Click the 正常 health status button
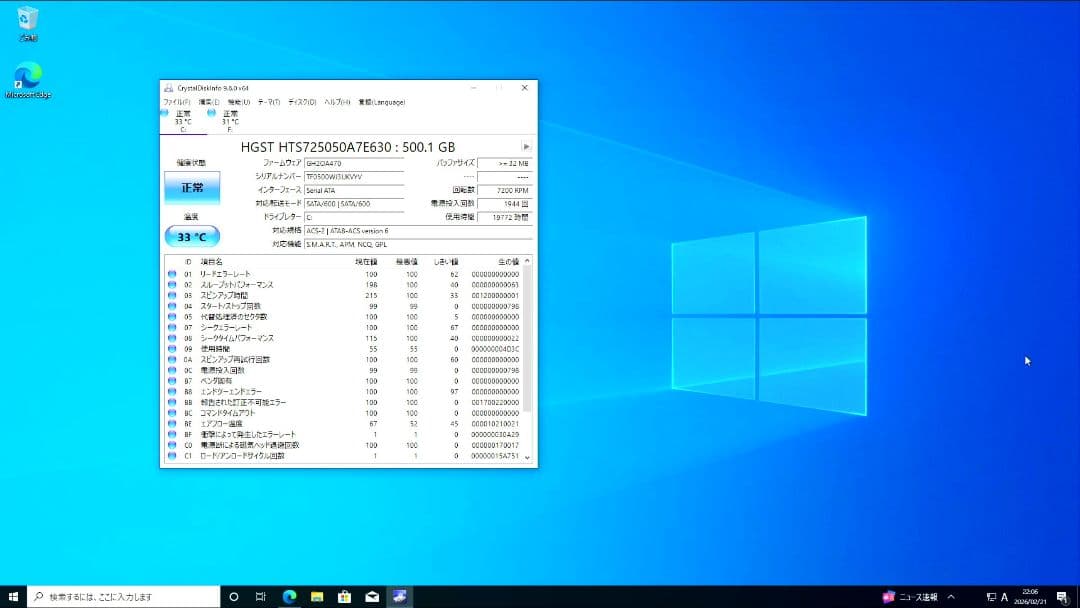The image size is (1080, 608). click(x=192, y=187)
